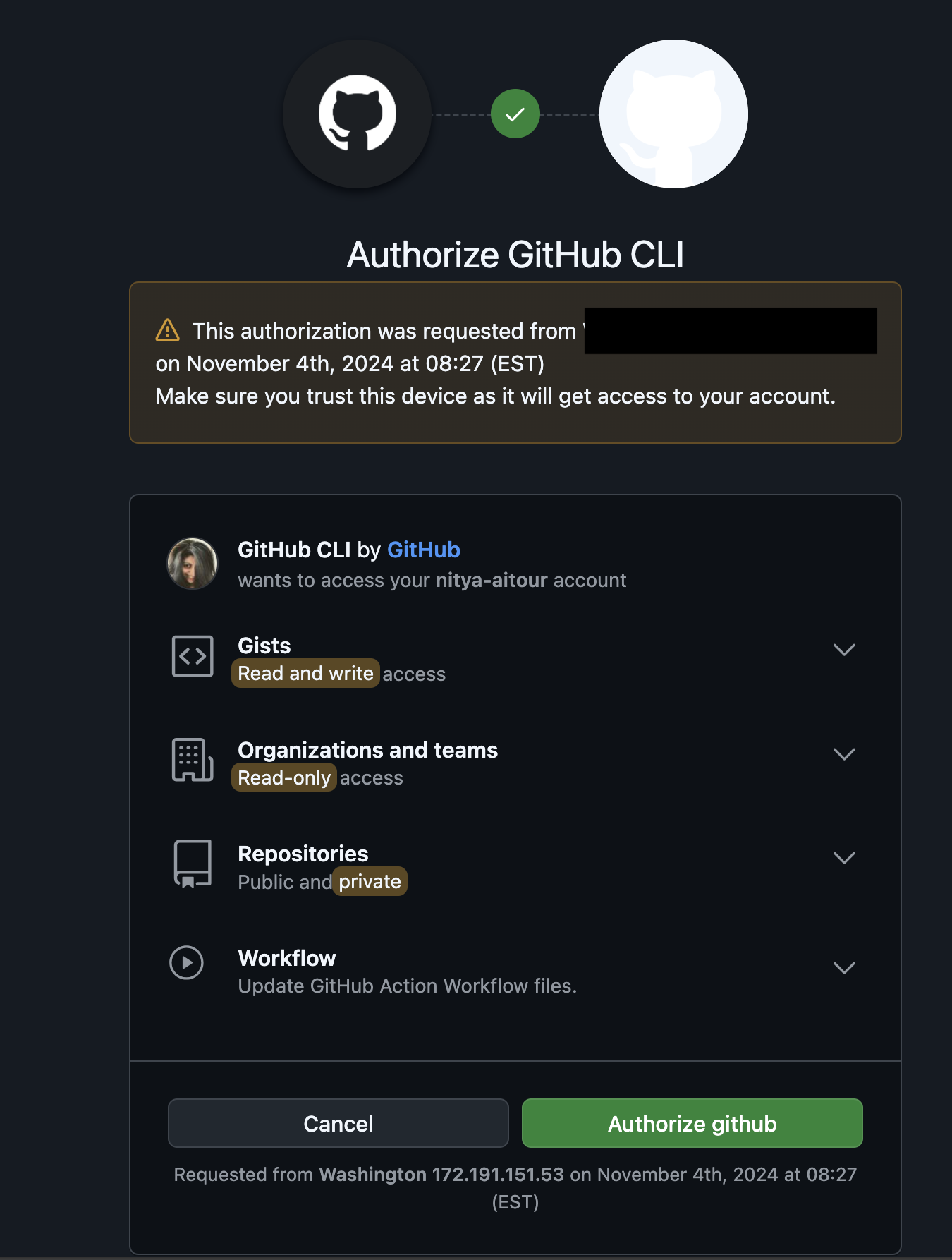This screenshot has height=1260, width=952.
Task: Expand the Organizations and teams details
Action: (844, 753)
